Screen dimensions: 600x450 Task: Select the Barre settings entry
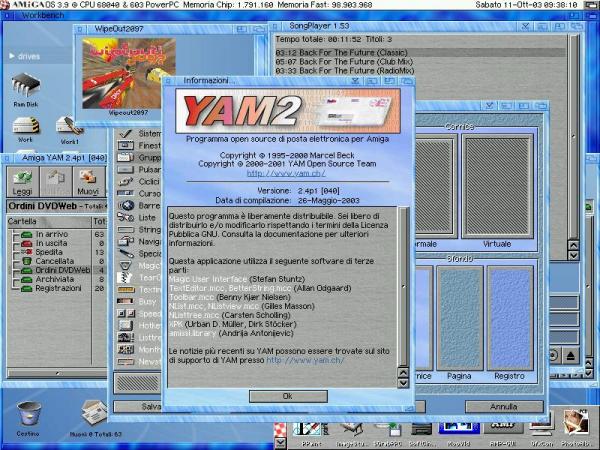click(x=140, y=205)
